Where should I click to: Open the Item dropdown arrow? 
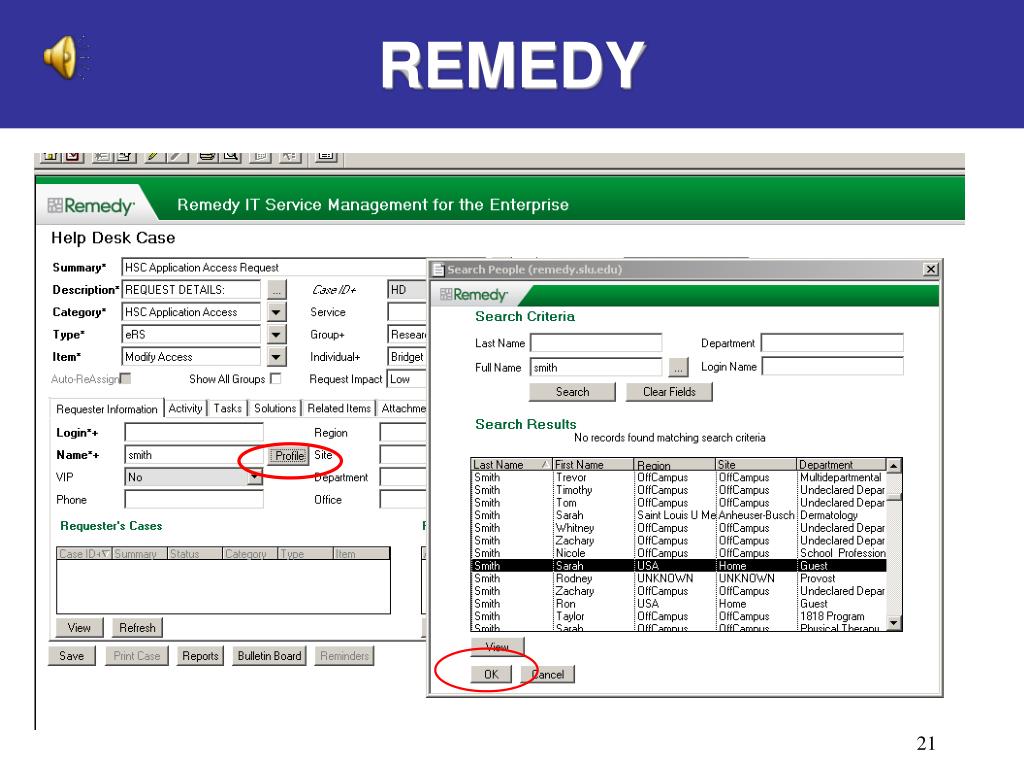click(276, 357)
